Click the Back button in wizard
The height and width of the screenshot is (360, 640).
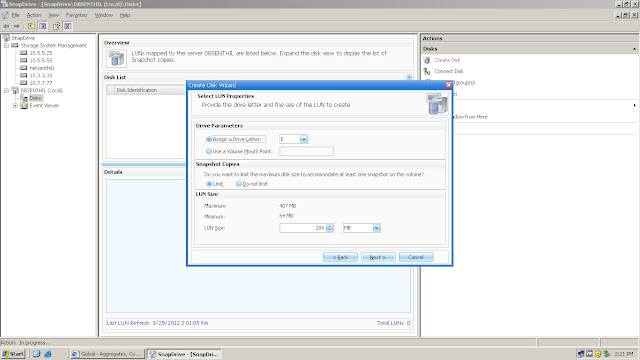tap(340, 257)
